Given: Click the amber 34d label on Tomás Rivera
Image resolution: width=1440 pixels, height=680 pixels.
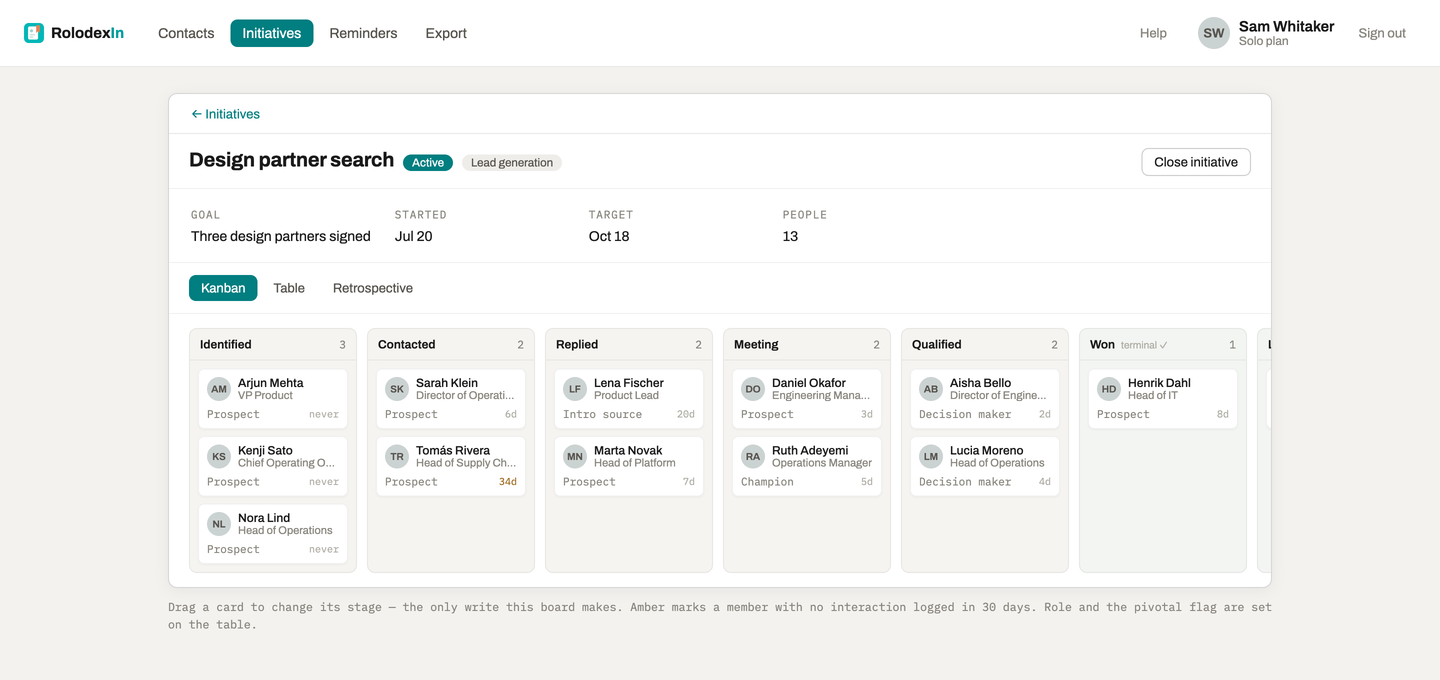Looking at the screenshot, I should [x=508, y=482].
